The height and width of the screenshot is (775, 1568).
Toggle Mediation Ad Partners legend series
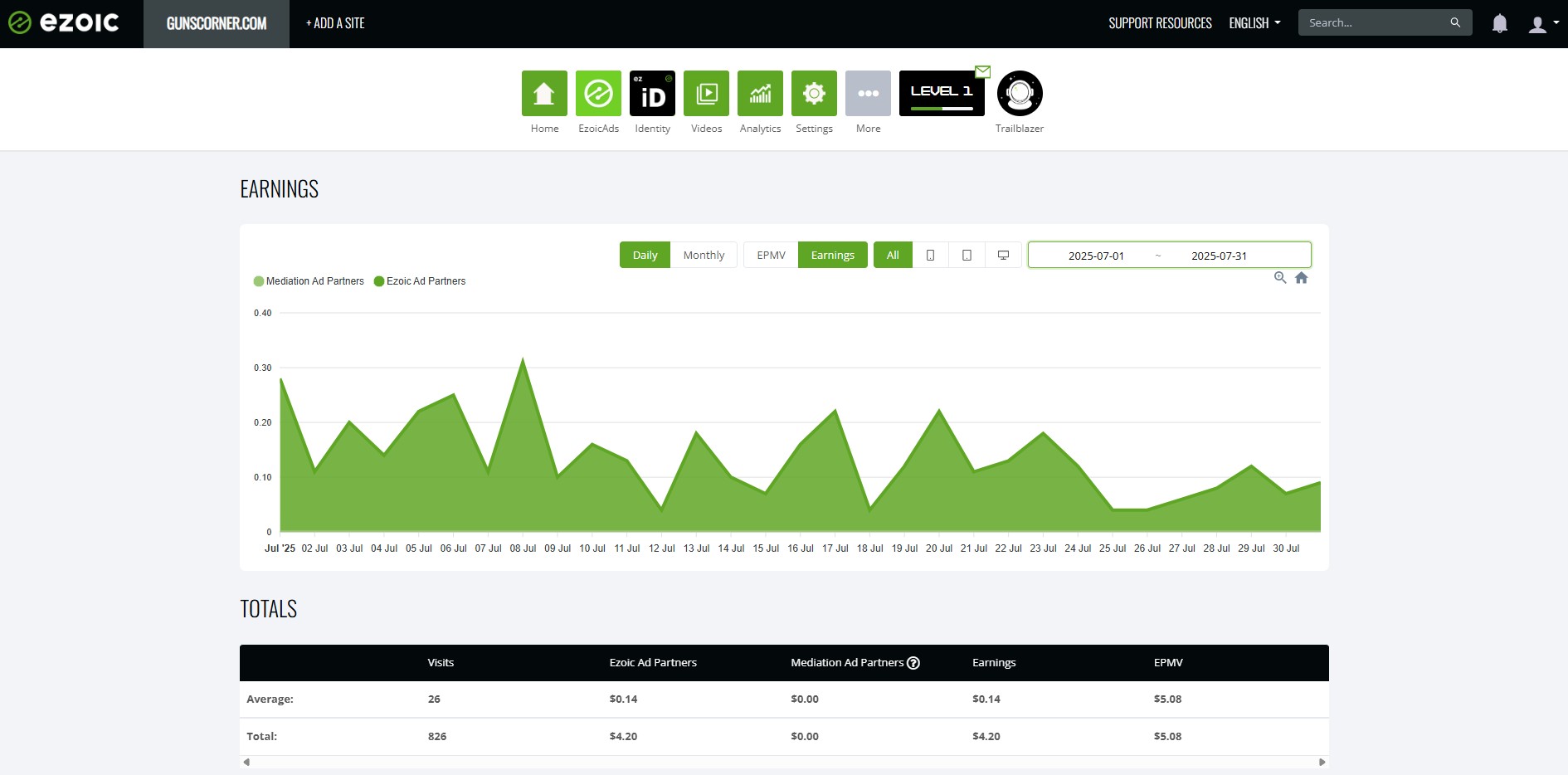pyautogui.click(x=309, y=281)
